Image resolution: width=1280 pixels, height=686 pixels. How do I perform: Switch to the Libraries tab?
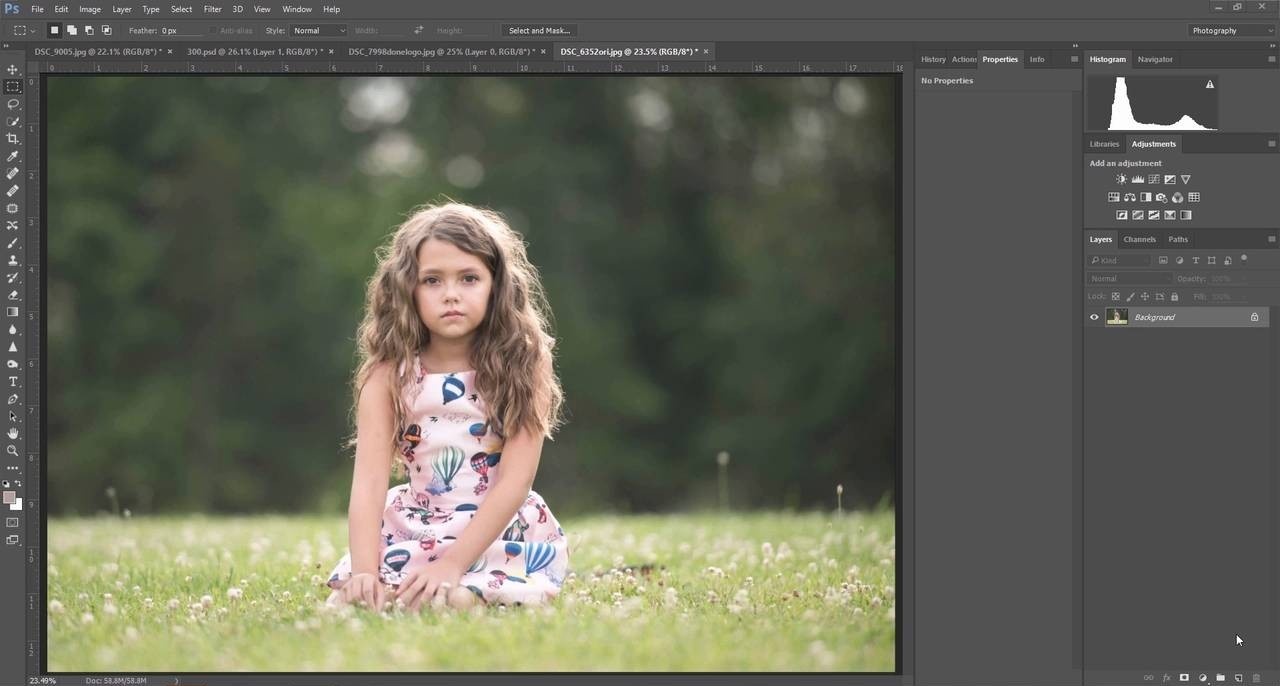[x=1104, y=144]
